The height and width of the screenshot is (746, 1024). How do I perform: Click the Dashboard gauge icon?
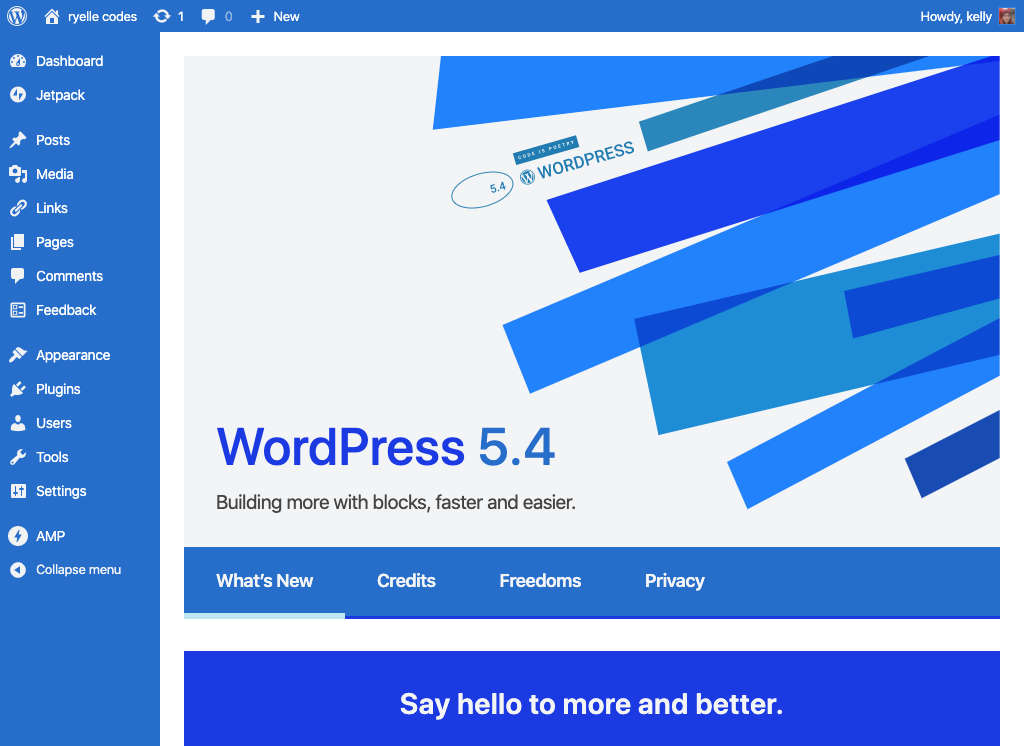pyautogui.click(x=18, y=61)
